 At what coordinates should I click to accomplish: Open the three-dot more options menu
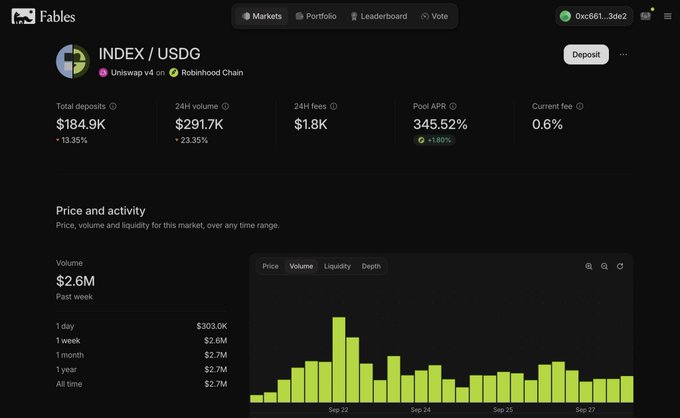point(623,55)
